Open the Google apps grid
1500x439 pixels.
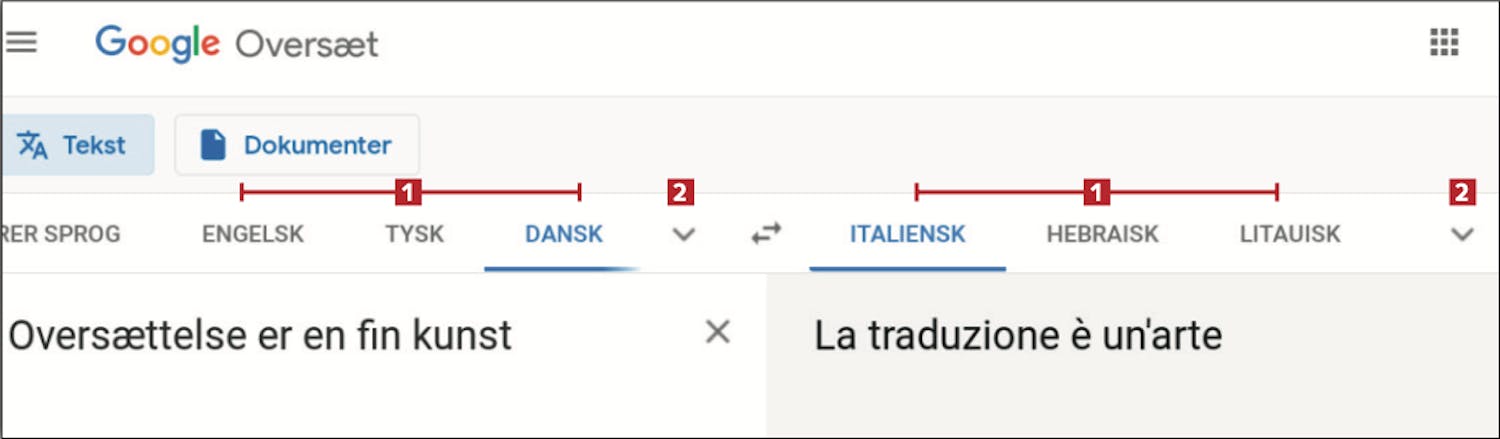click(1444, 43)
